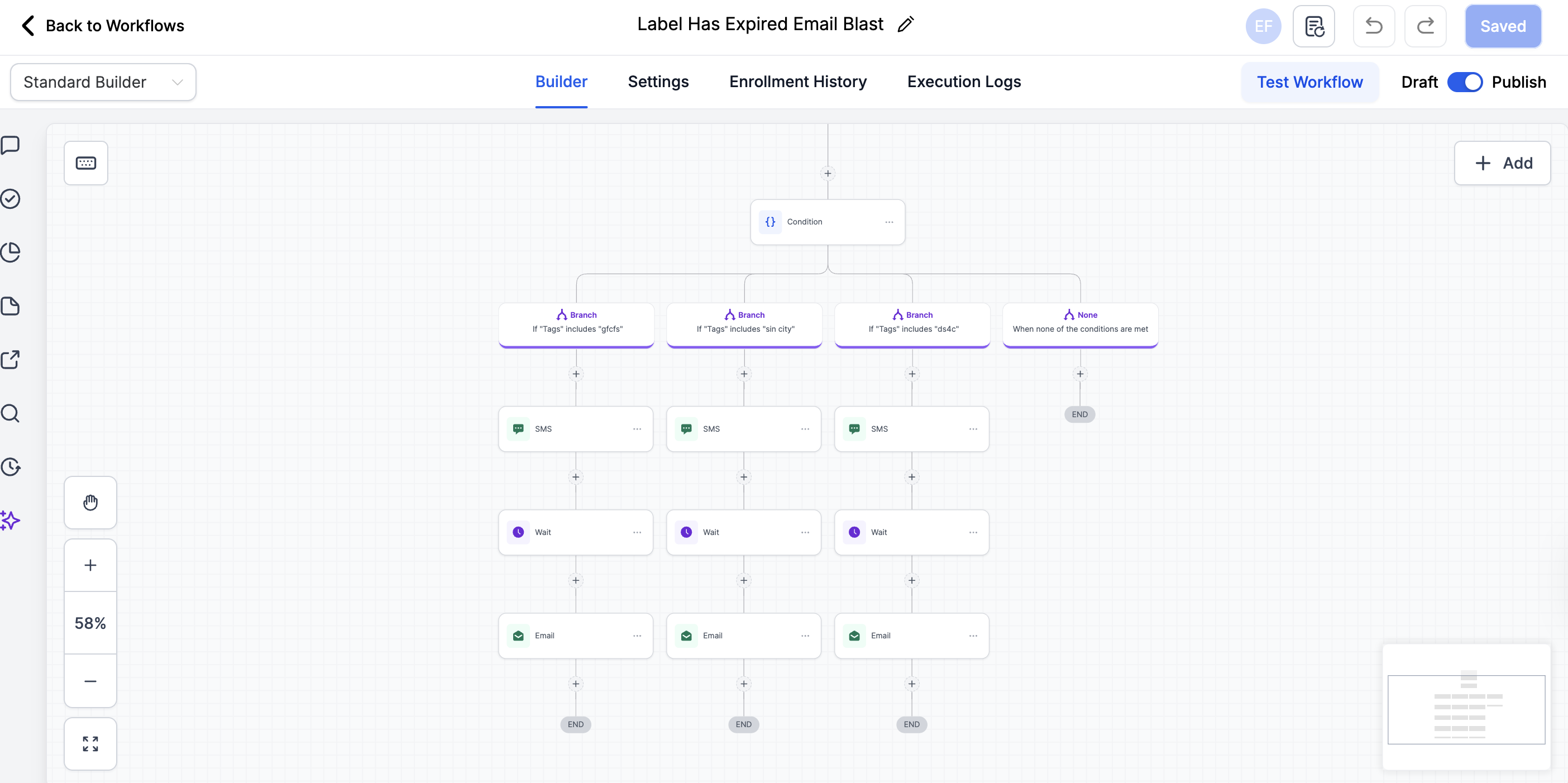Zoom in using the plus control
Image resolution: width=1568 pixels, height=783 pixels.
tap(90, 565)
